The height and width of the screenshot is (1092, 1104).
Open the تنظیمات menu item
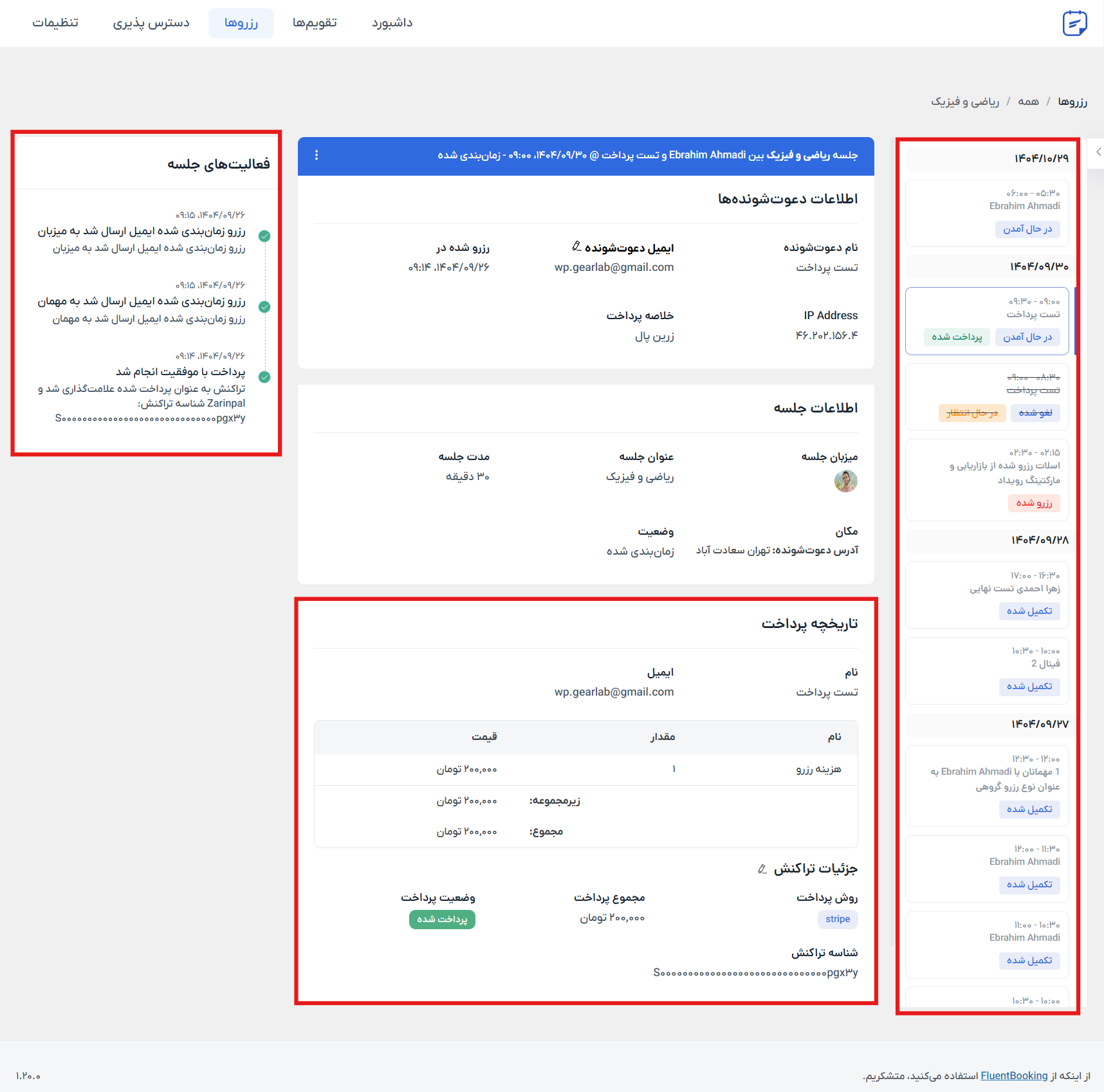55,23
